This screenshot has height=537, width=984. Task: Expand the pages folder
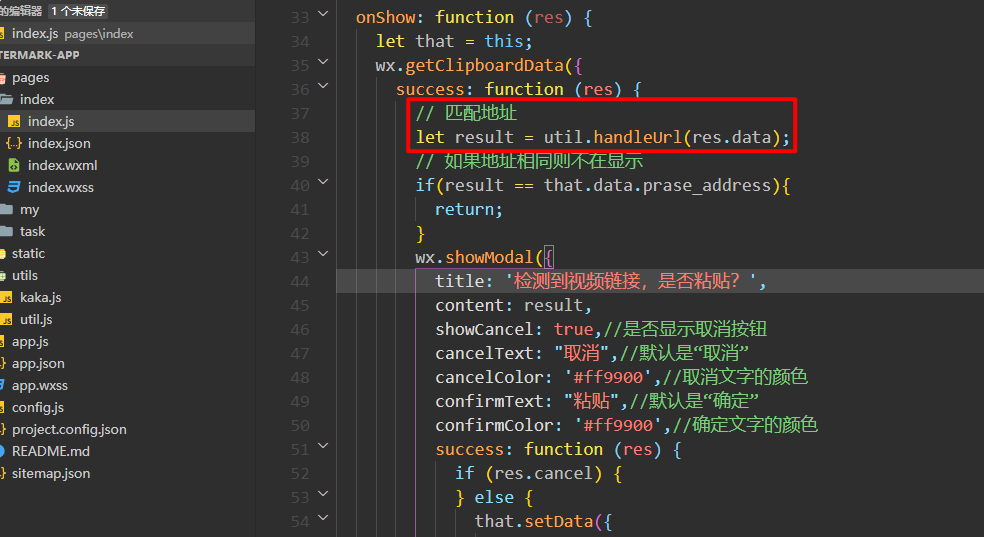30,77
